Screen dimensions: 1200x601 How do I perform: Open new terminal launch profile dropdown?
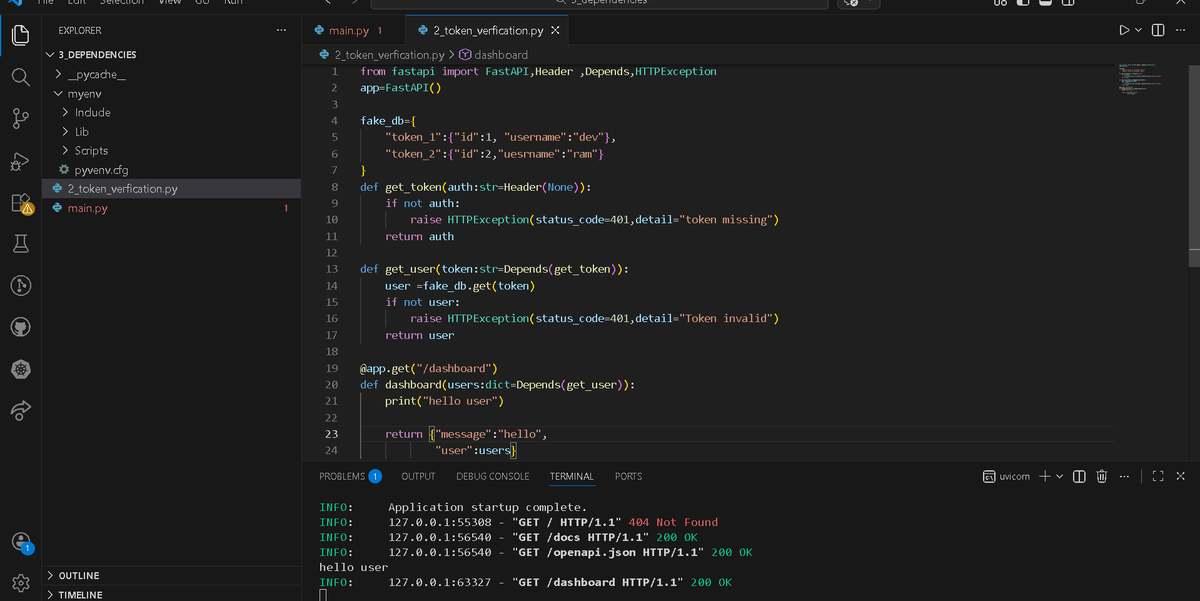[x=1060, y=476]
